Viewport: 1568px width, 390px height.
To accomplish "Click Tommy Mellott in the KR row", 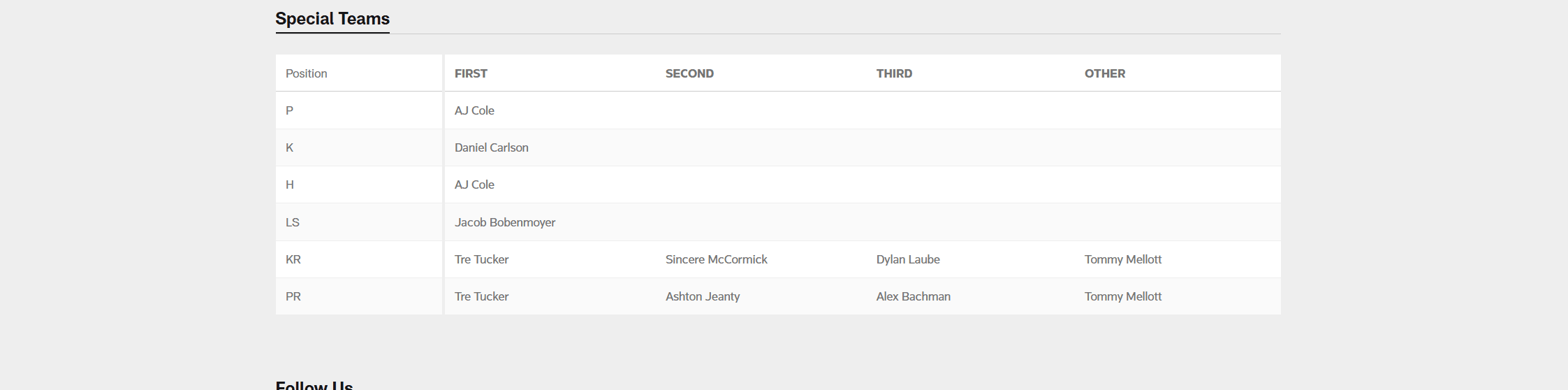I will point(1122,259).
